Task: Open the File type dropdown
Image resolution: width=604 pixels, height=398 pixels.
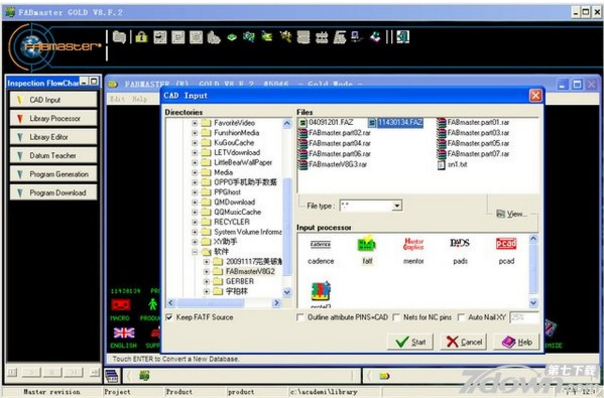Action: [397, 206]
